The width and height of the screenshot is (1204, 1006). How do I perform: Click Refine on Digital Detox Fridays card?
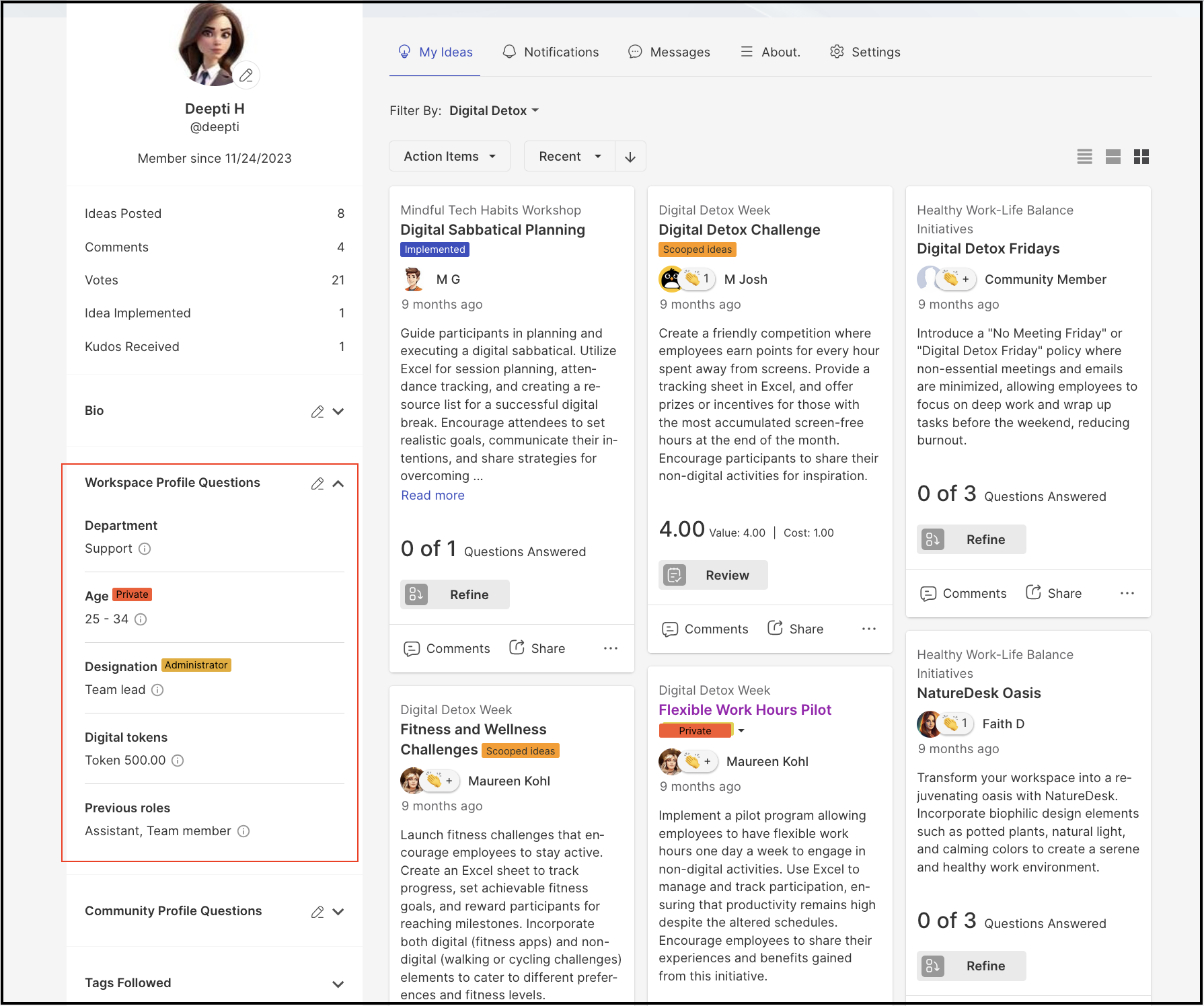tap(971, 539)
